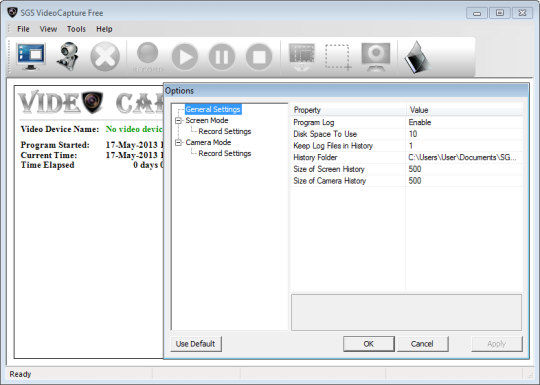Select Size of Screen History property
This screenshot has height=385, width=540.
(329, 169)
